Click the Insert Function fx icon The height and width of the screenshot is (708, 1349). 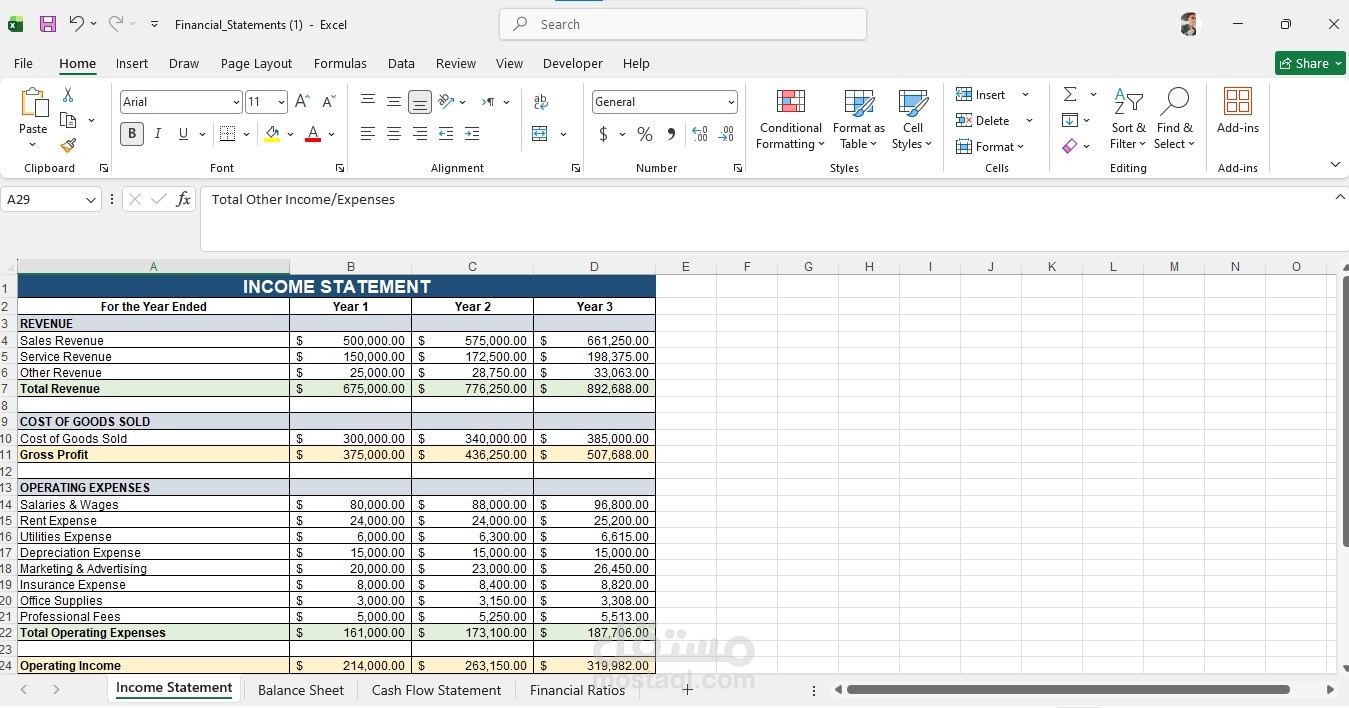tap(183, 200)
